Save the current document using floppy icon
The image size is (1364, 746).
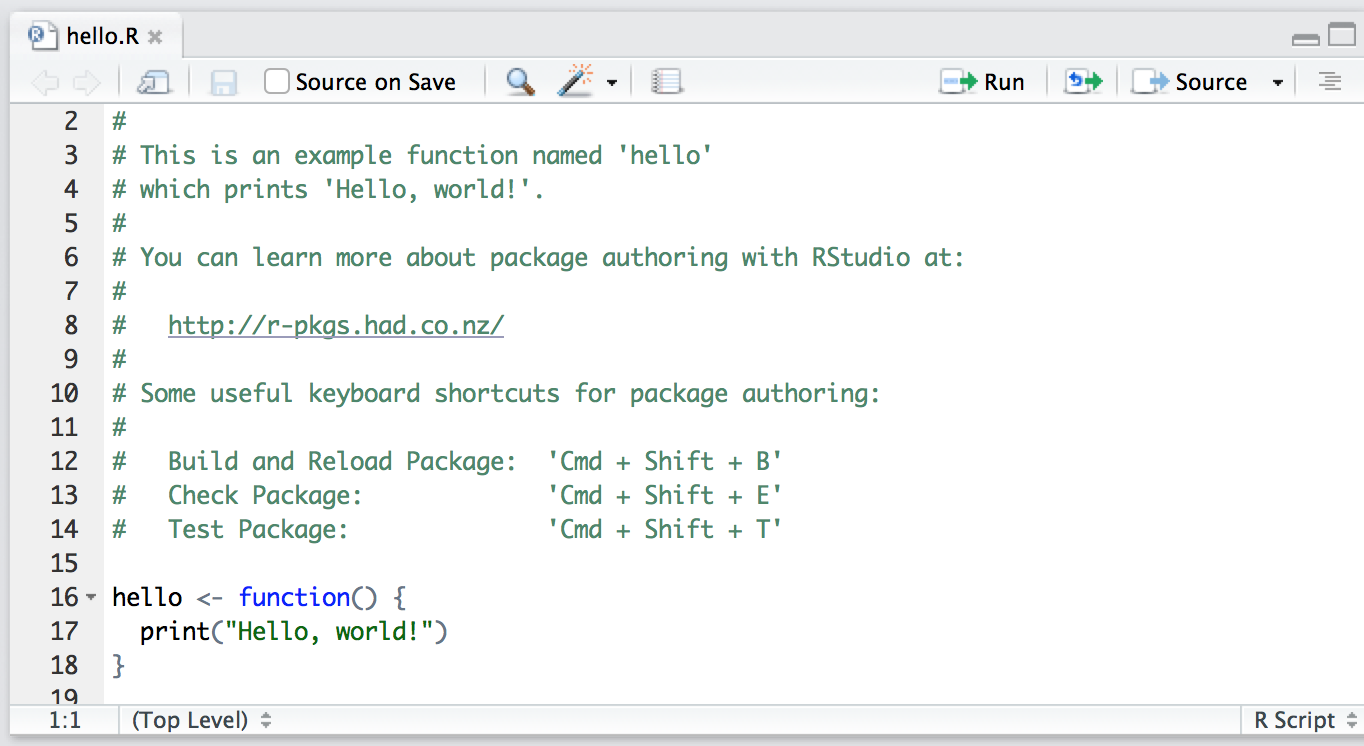click(223, 82)
